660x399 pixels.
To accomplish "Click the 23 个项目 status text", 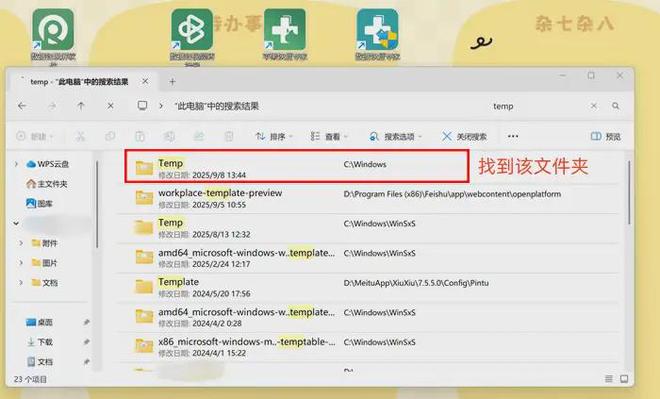I will pyautogui.click(x=30, y=379).
